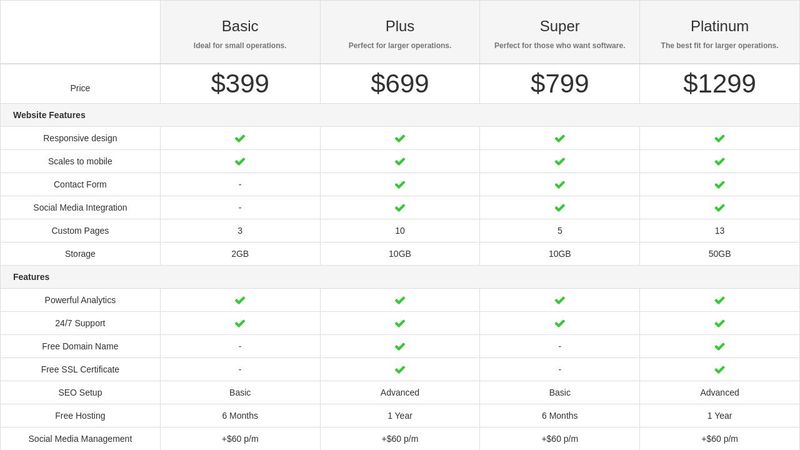The width and height of the screenshot is (800, 450).
Task: Select the Basic plan heading
Action: [240, 26]
